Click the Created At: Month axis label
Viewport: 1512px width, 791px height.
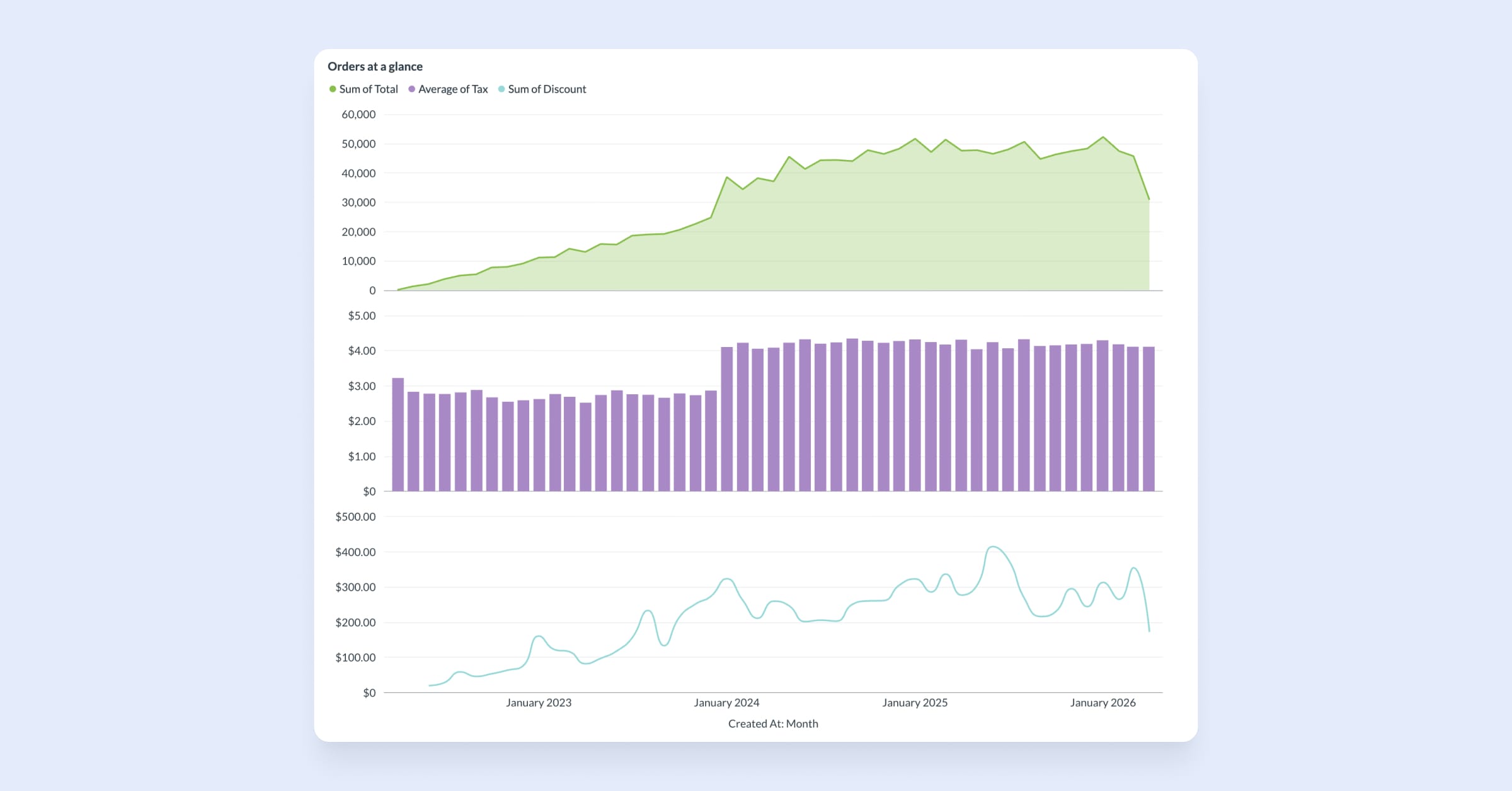(773, 724)
